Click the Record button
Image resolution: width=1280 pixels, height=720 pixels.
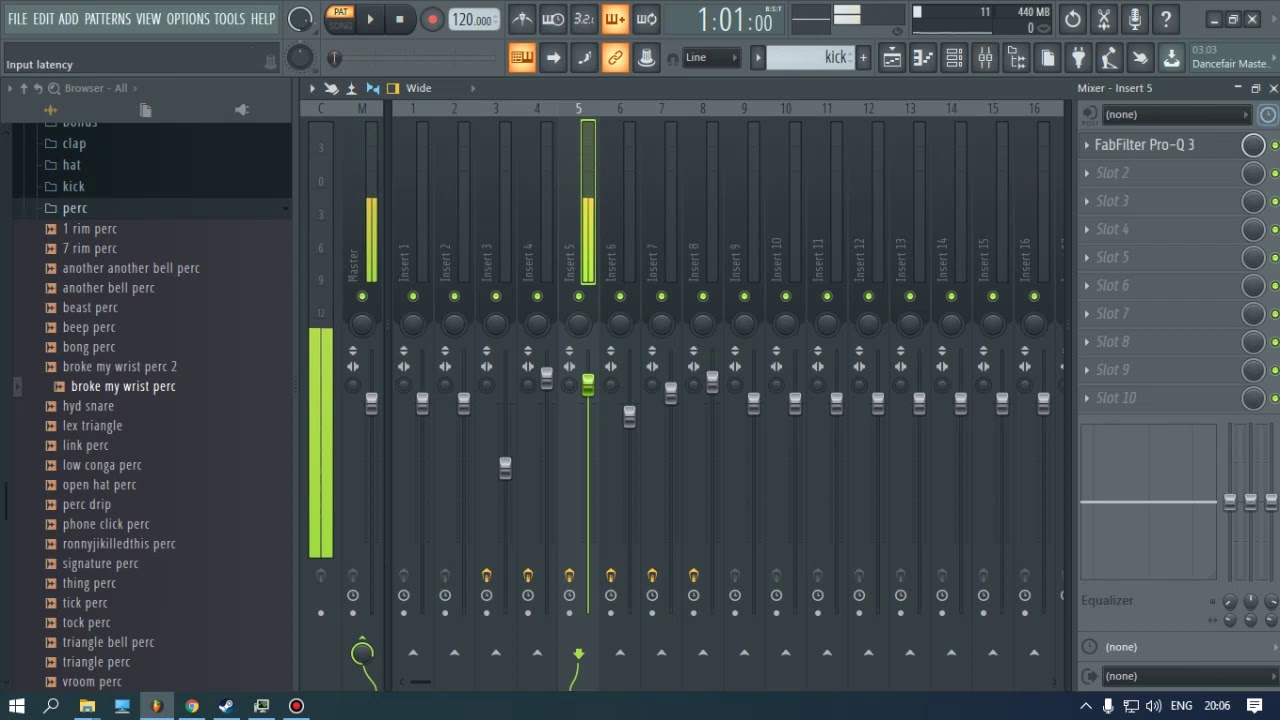[432, 19]
